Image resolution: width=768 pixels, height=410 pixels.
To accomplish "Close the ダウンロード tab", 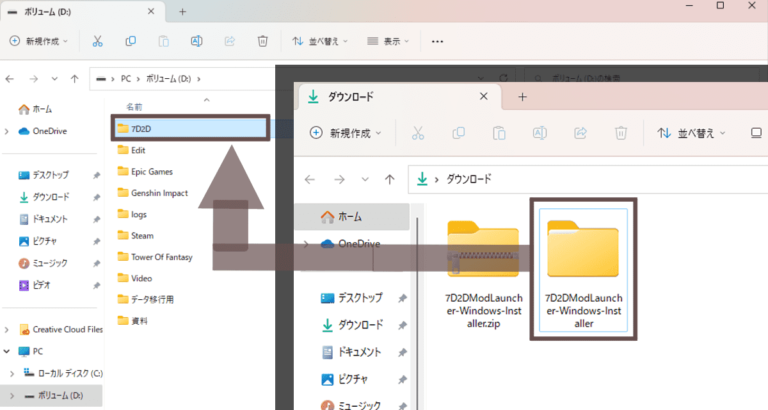I will (x=483, y=96).
